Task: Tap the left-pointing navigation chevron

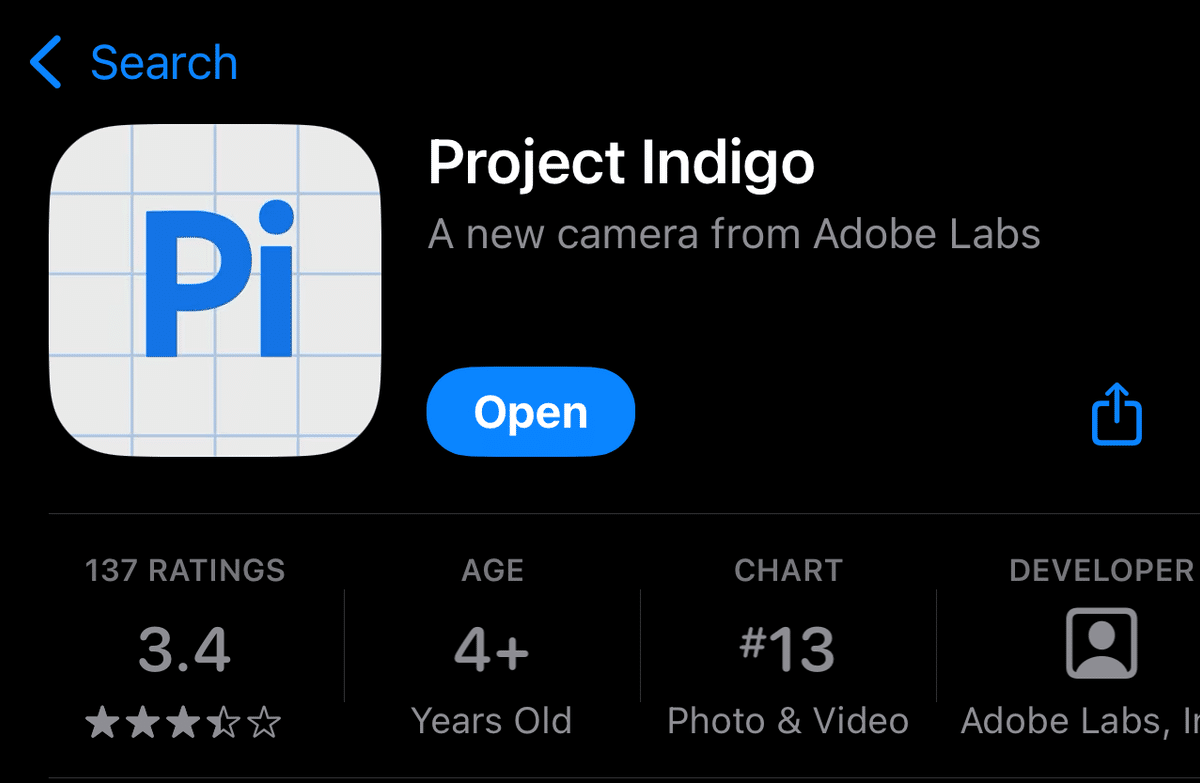Action: pos(44,62)
